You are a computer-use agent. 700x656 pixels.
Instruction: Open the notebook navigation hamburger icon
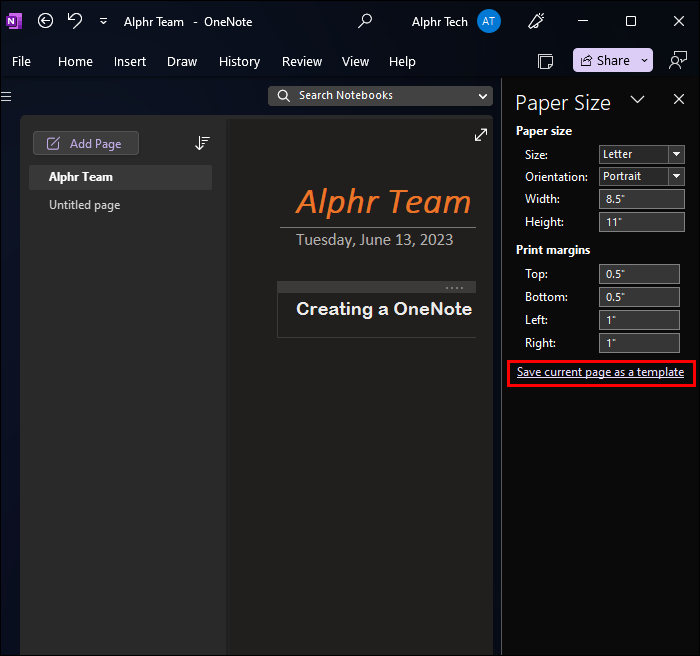pyautogui.click(x=6, y=96)
